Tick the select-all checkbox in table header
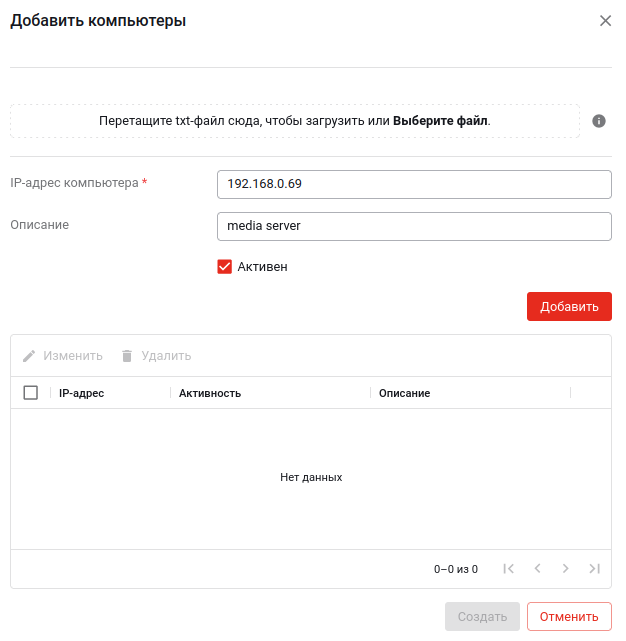Viewport: 626px width, 641px height. click(x=31, y=393)
